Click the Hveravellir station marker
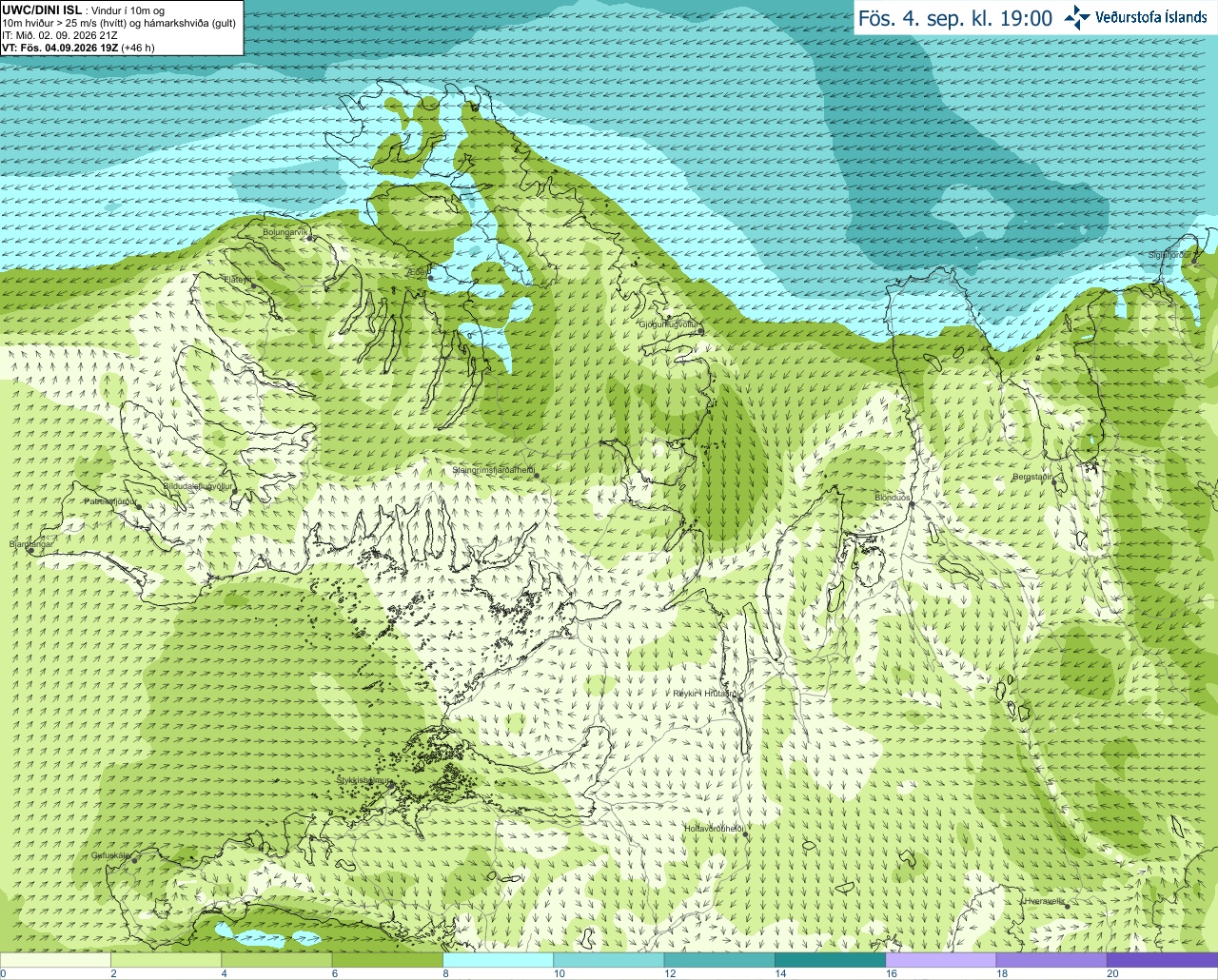 [1068, 907]
